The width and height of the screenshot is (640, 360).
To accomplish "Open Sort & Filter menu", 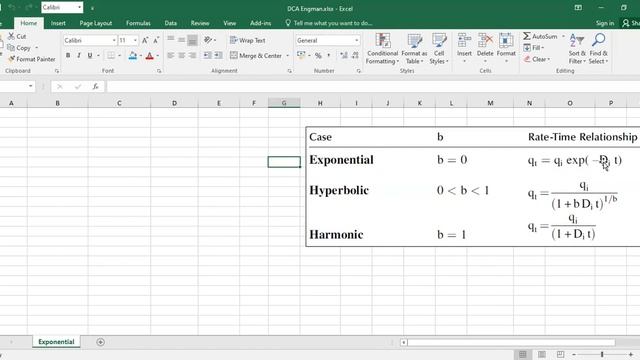I will (577, 49).
